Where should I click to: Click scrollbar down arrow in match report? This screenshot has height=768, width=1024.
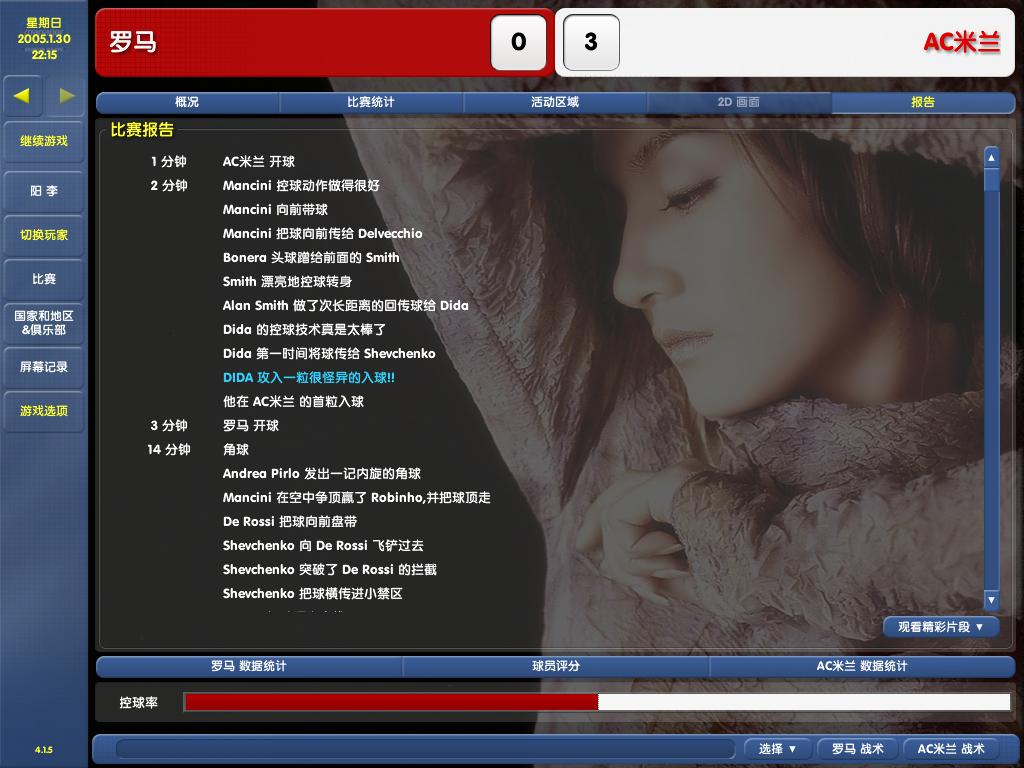[x=991, y=600]
